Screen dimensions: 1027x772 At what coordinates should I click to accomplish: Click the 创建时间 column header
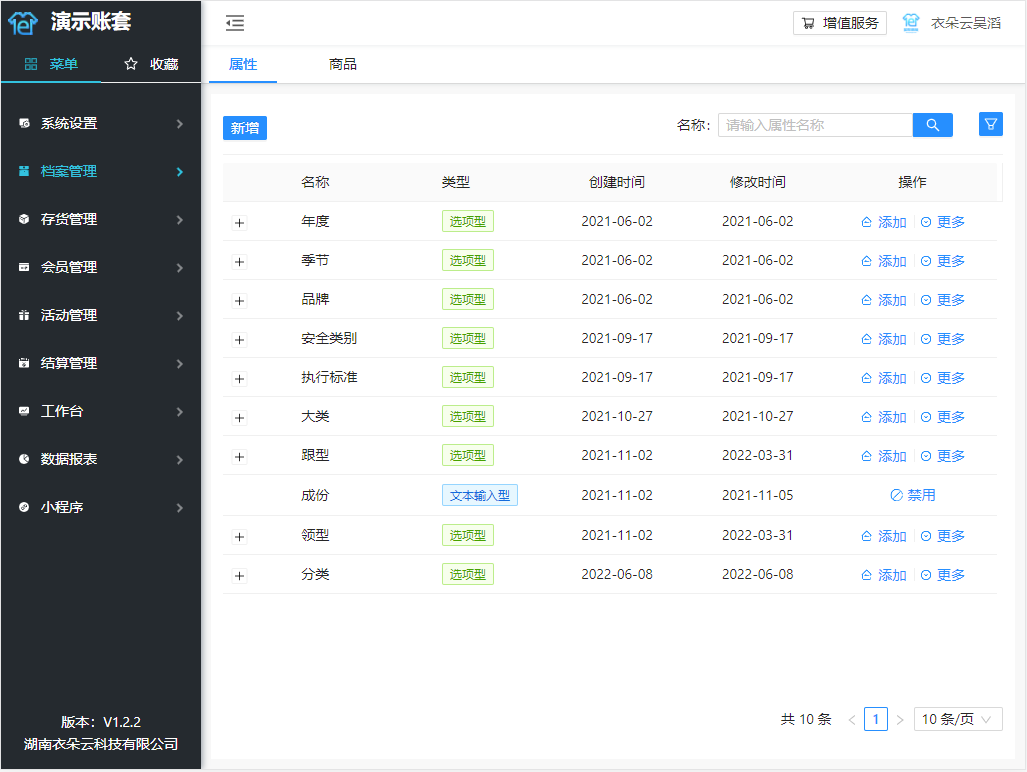(x=617, y=182)
